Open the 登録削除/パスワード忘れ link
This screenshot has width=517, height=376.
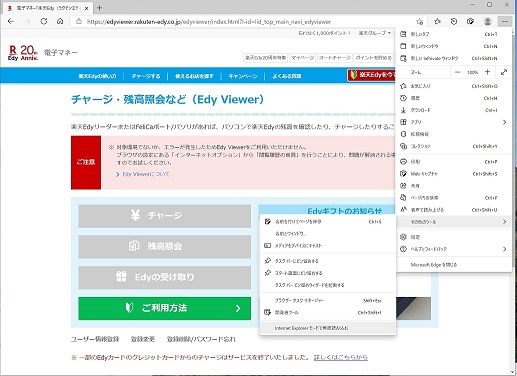click(201, 339)
